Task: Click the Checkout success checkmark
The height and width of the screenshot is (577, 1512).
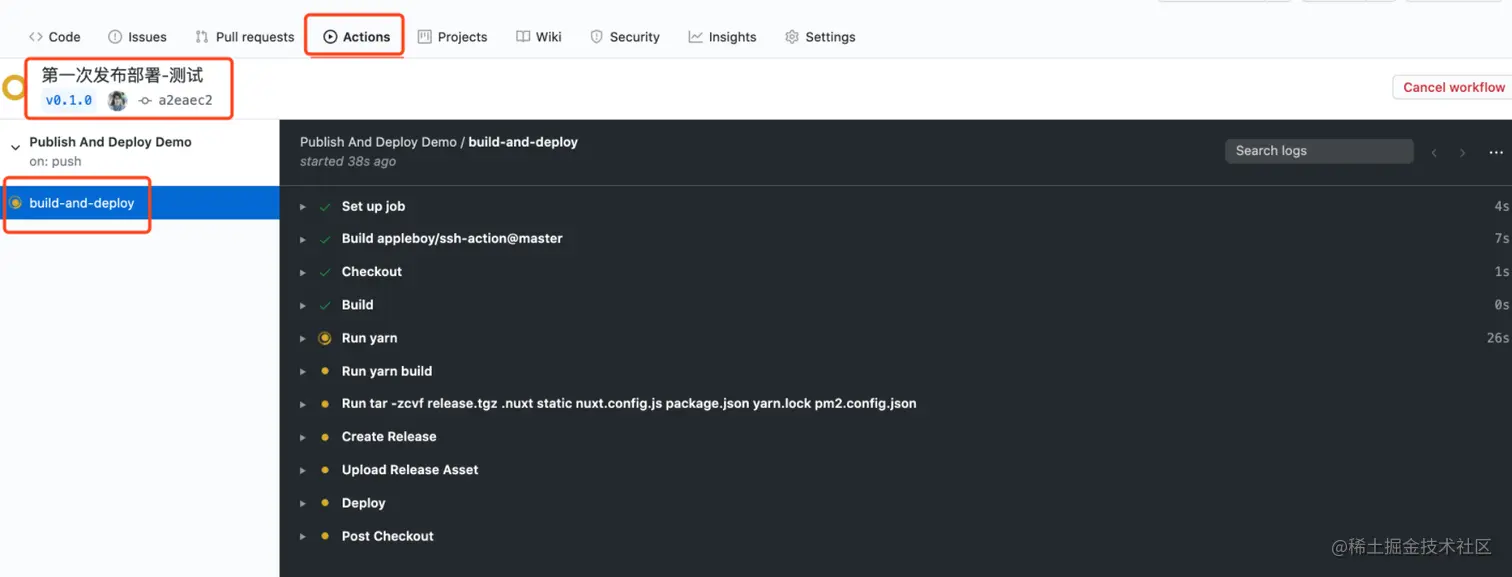Action: (325, 272)
